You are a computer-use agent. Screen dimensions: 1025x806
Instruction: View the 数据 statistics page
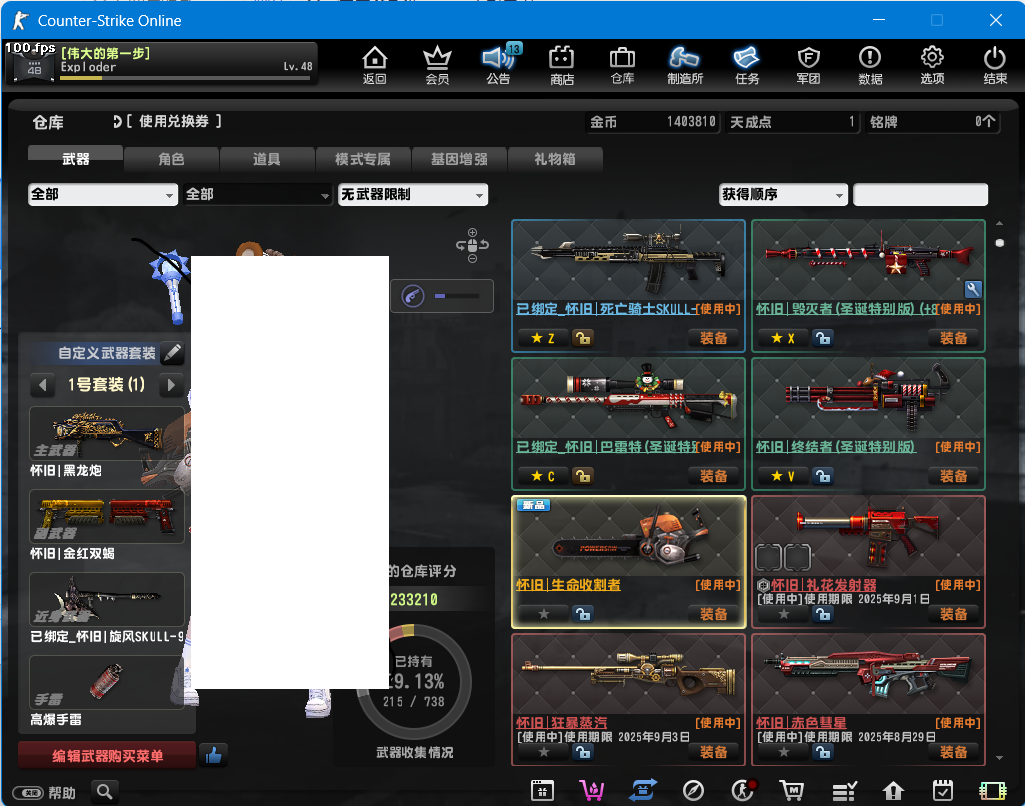[870, 65]
